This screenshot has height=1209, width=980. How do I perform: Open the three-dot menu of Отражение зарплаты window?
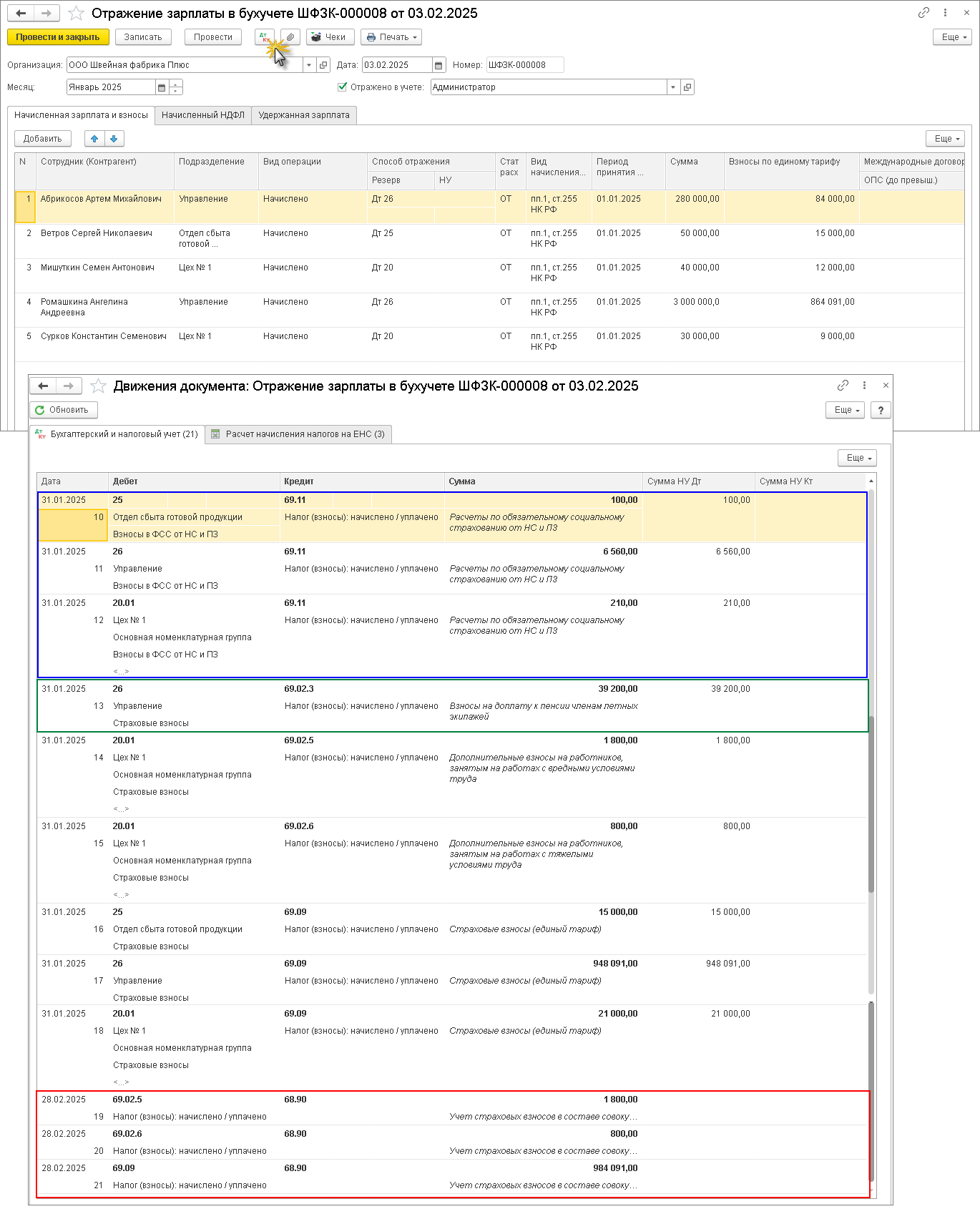[x=945, y=13]
